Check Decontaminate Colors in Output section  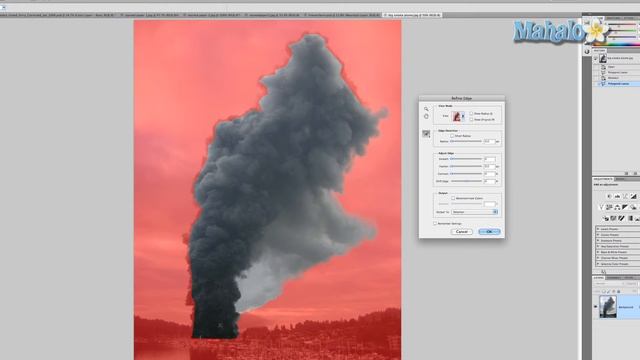(453, 198)
